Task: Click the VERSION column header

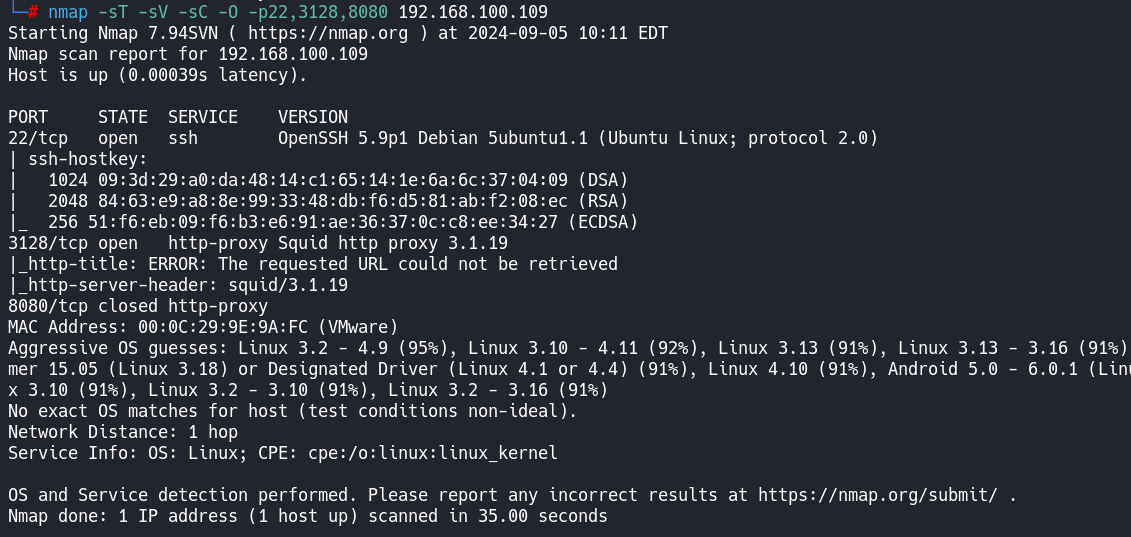Action: [x=313, y=117]
